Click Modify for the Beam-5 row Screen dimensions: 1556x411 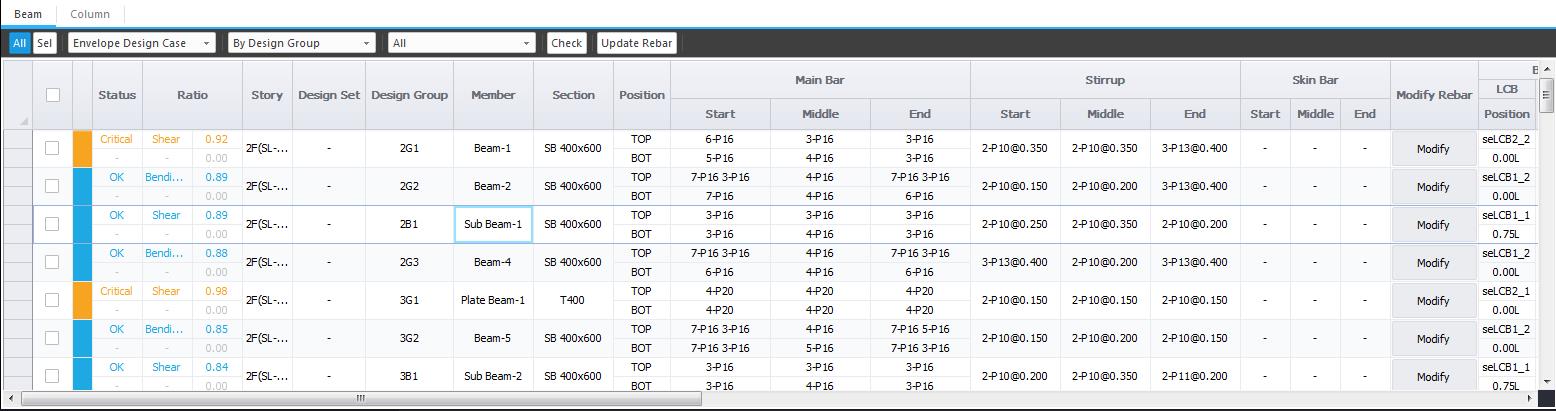1433,339
